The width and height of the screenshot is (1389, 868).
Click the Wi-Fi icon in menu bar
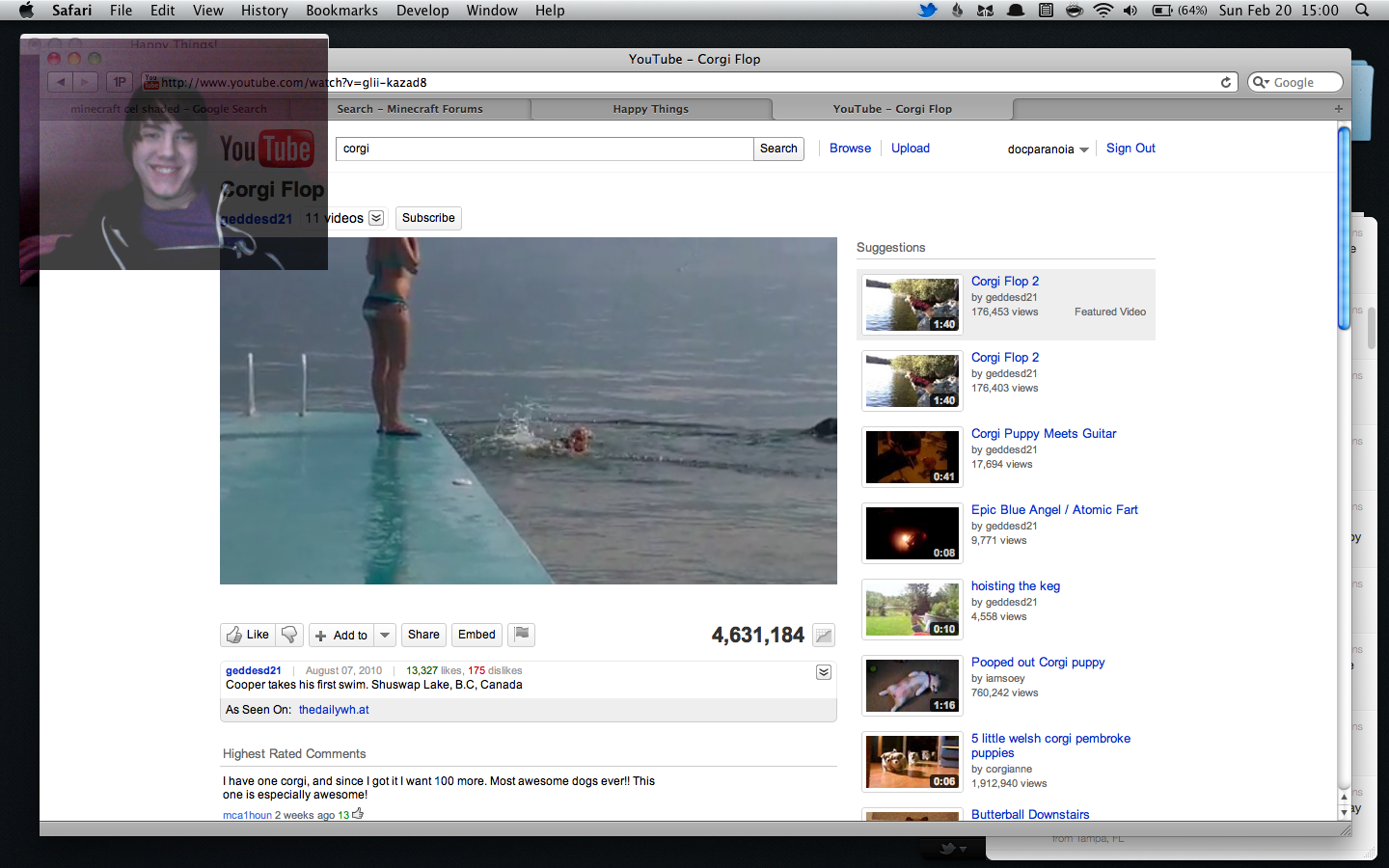1103,11
